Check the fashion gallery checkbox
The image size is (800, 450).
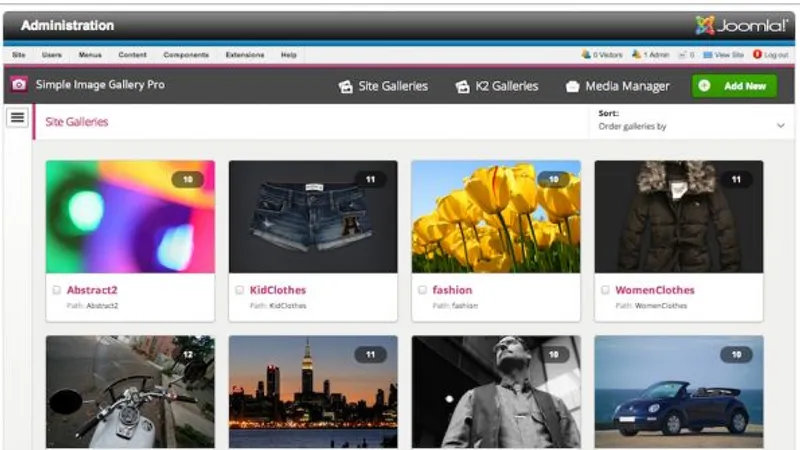pyautogui.click(x=422, y=290)
